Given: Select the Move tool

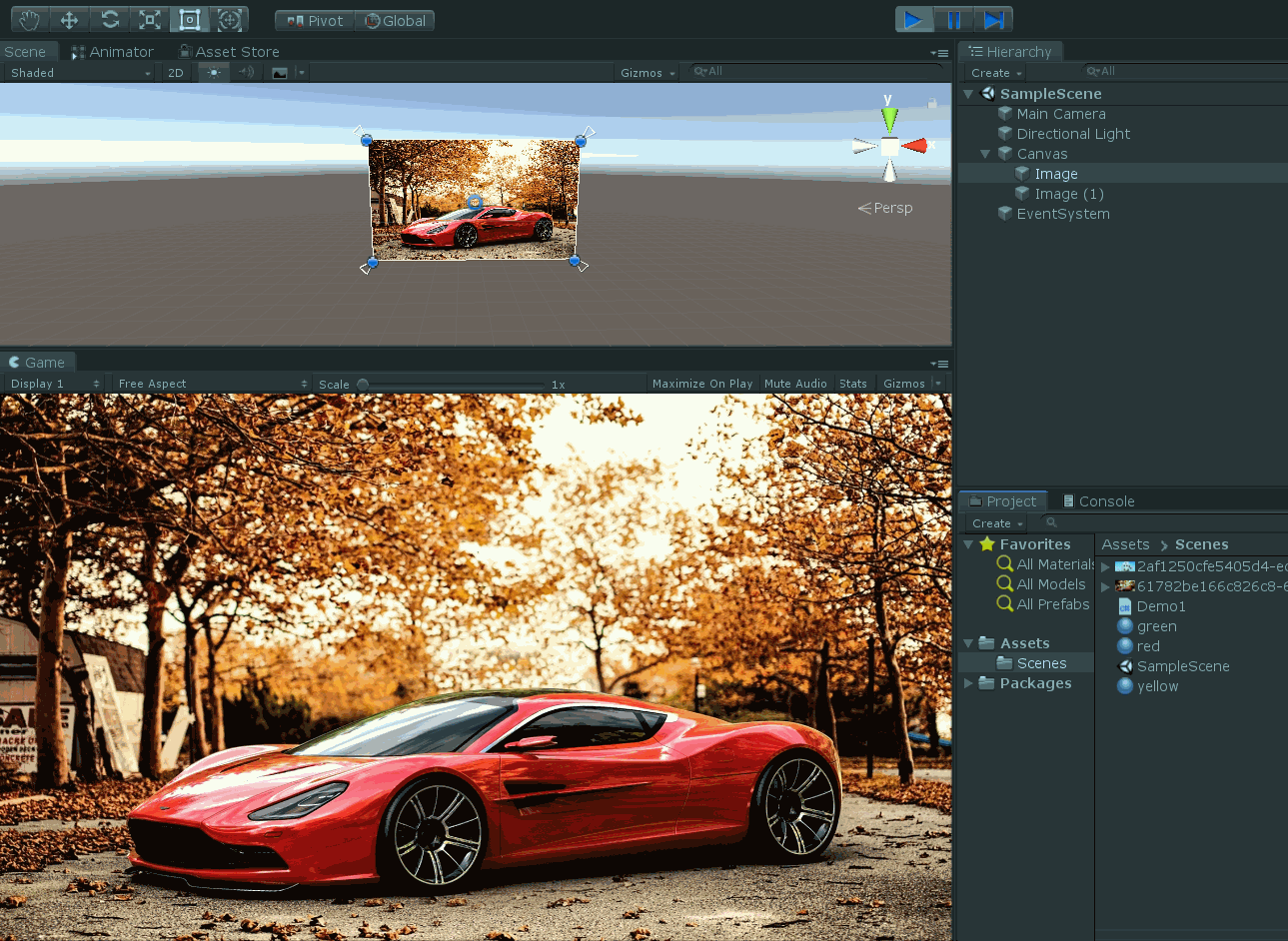Looking at the screenshot, I should [69, 20].
